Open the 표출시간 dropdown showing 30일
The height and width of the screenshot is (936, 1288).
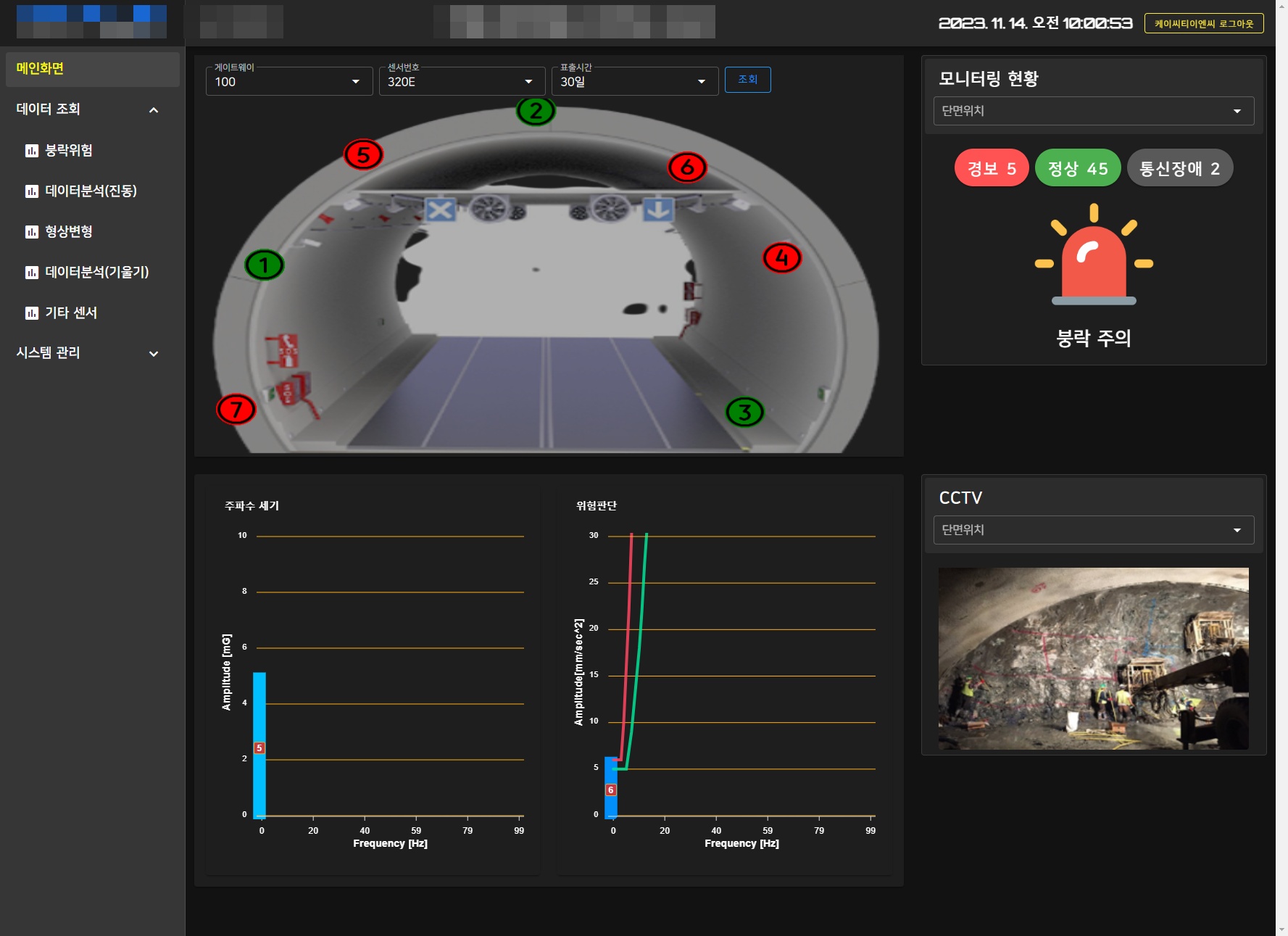pos(635,81)
